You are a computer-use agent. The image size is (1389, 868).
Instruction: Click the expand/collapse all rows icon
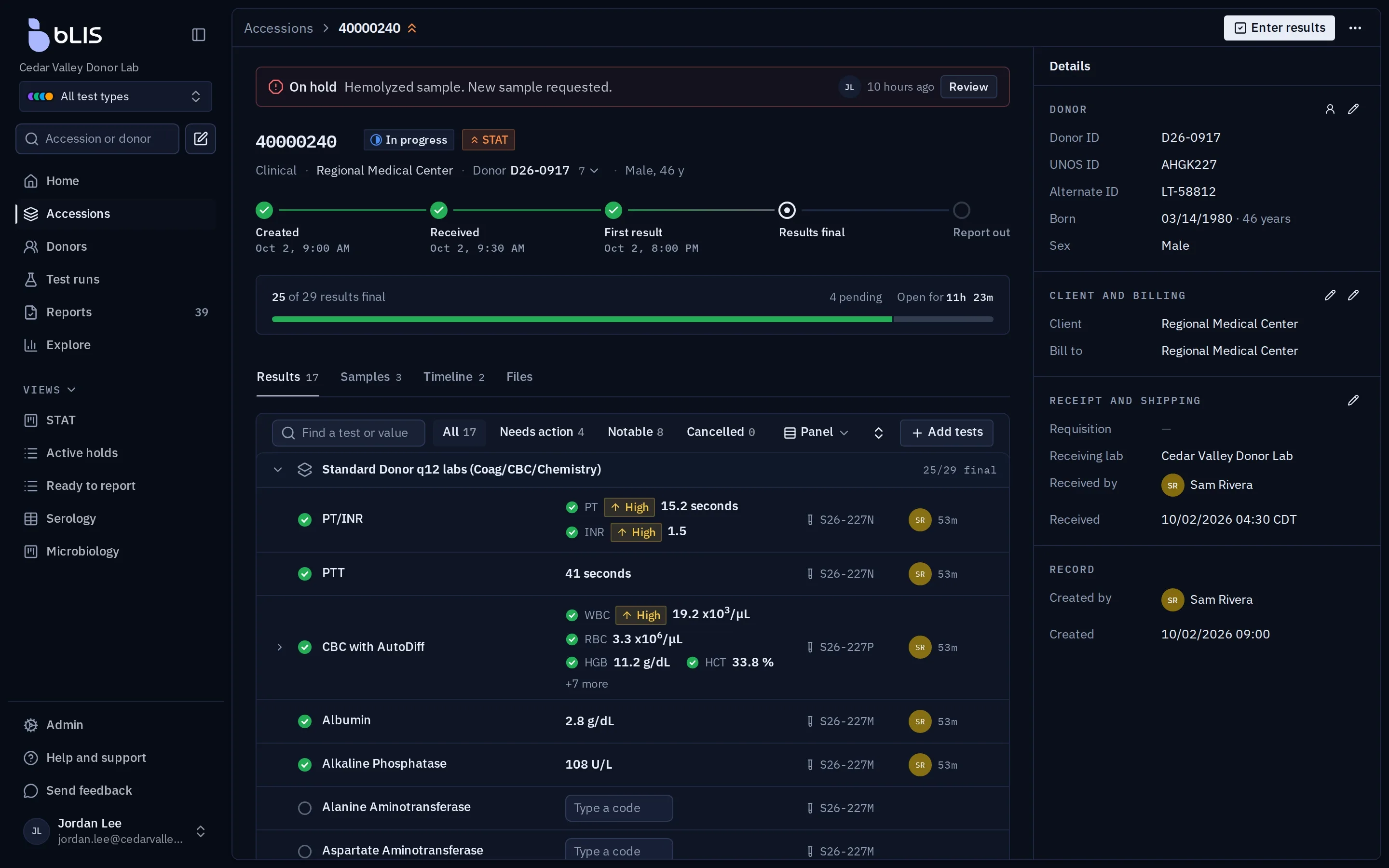pyautogui.click(x=878, y=432)
